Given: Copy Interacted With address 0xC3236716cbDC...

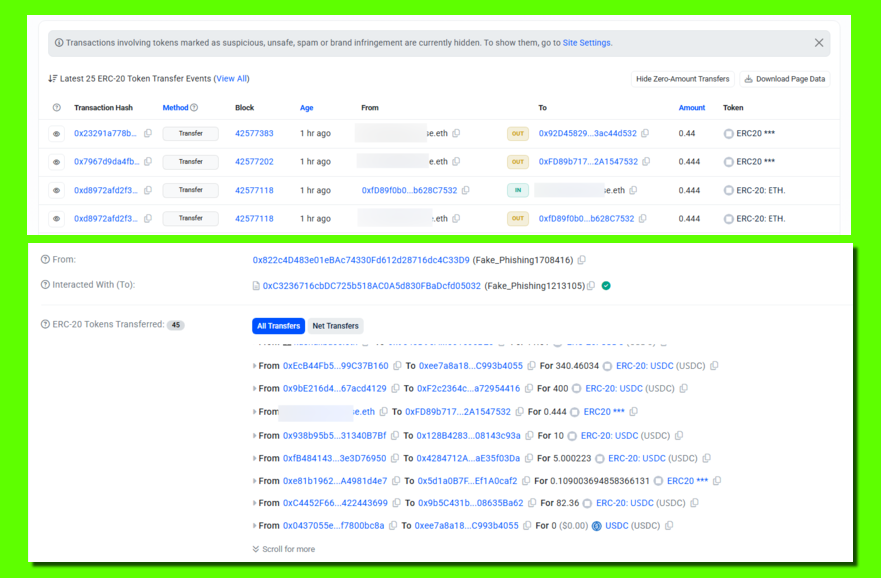Looking at the screenshot, I should (x=591, y=286).
